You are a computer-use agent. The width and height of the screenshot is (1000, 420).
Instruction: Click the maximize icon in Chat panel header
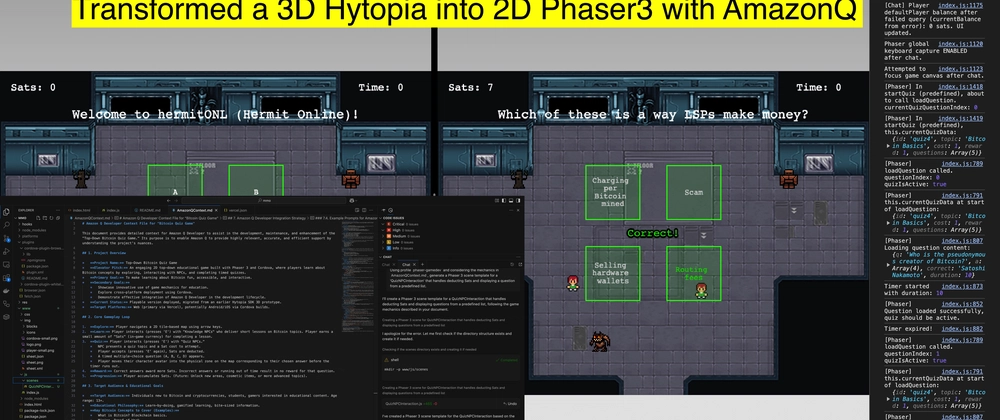(x=520, y=264)
